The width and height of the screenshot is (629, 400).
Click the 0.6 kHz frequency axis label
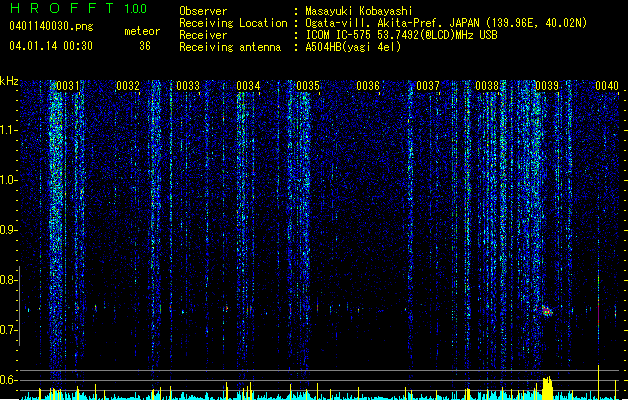(8, 380)
